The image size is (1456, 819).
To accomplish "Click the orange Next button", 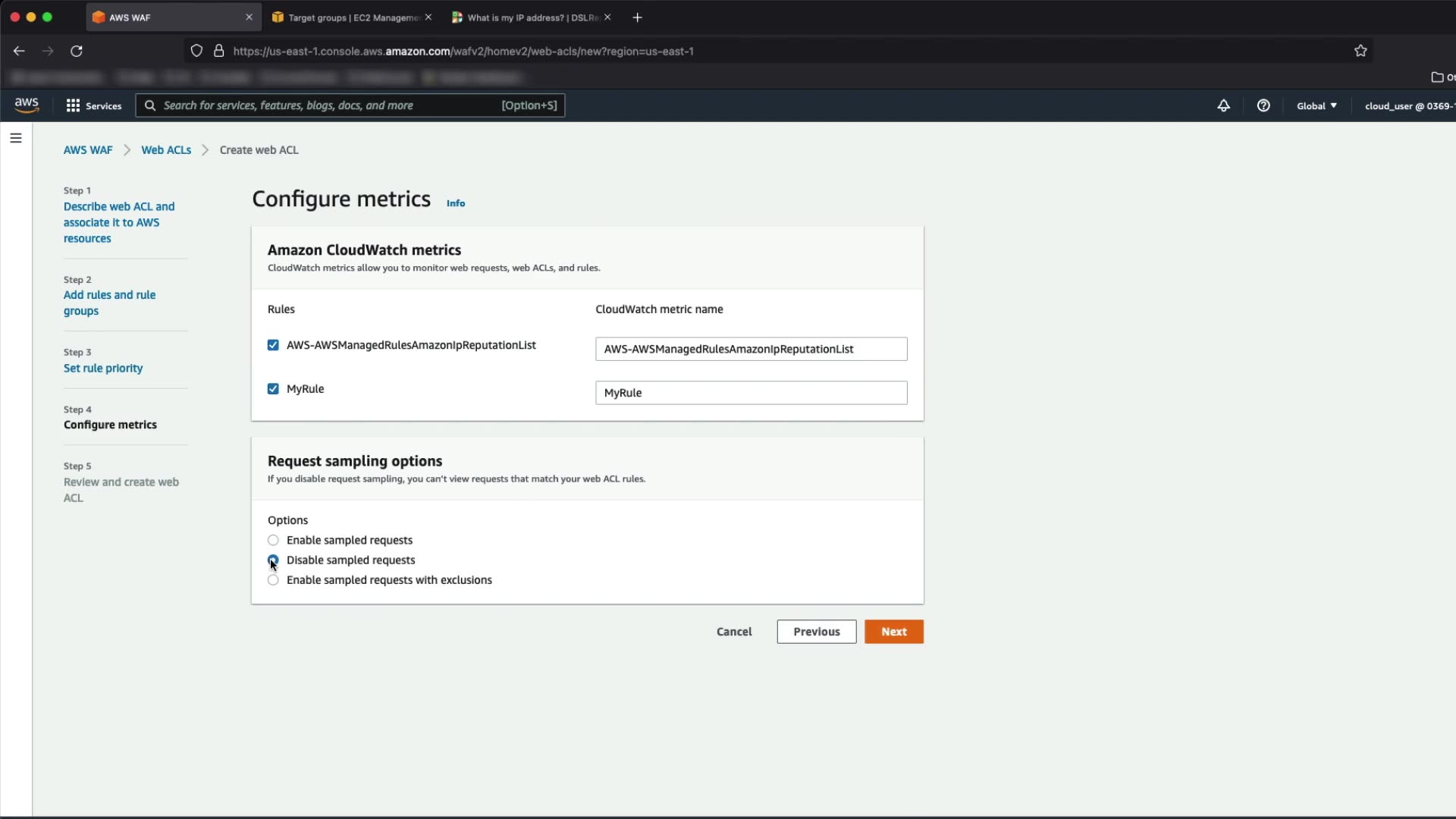I will [893, 632].
